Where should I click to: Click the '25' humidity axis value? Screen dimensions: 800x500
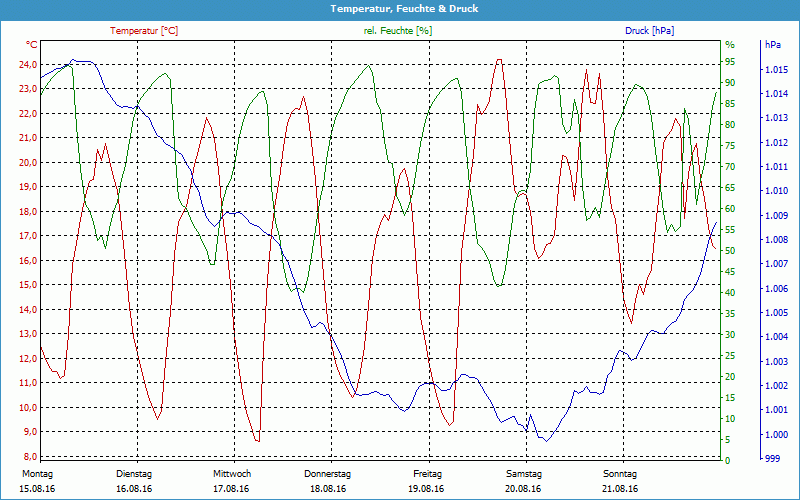730,356
